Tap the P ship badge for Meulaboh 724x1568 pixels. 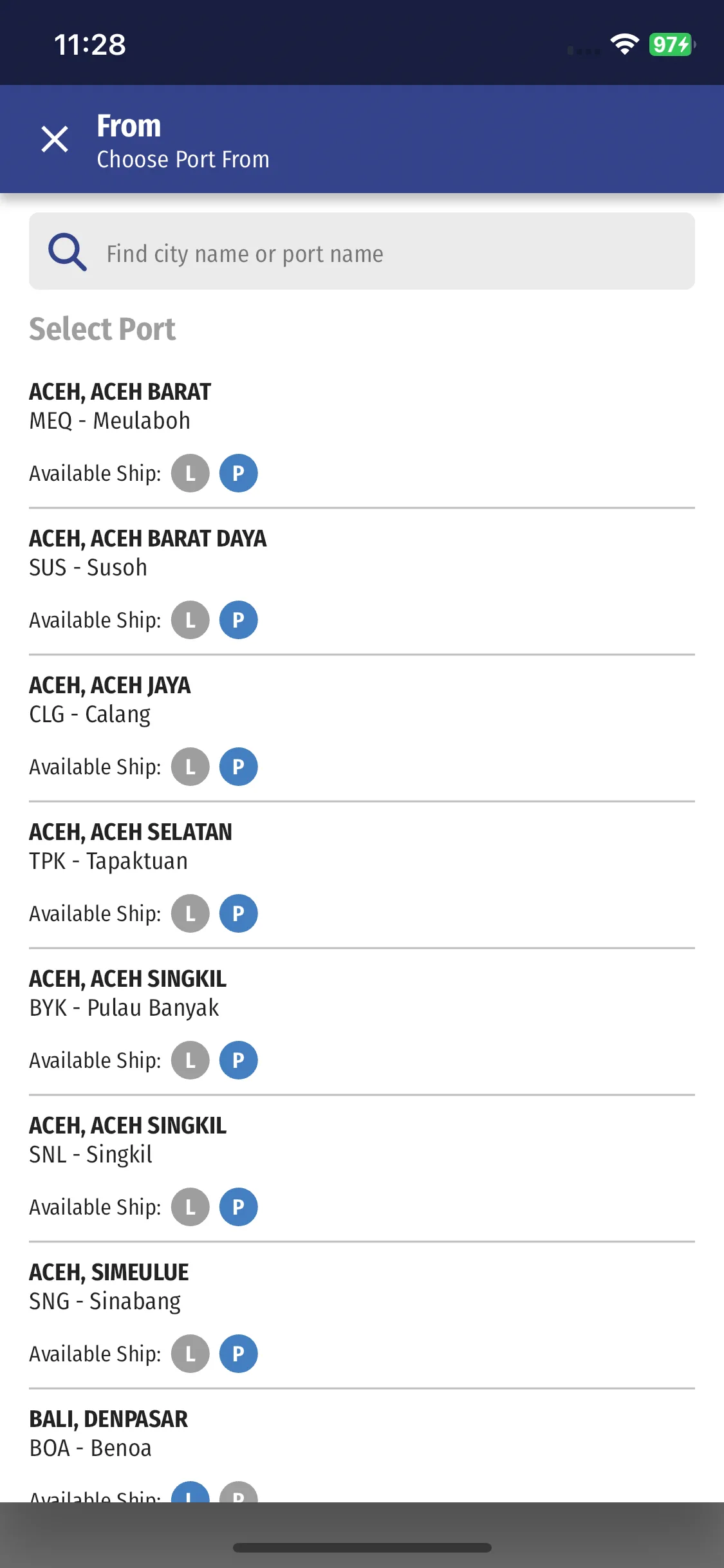tap(238, 473)
